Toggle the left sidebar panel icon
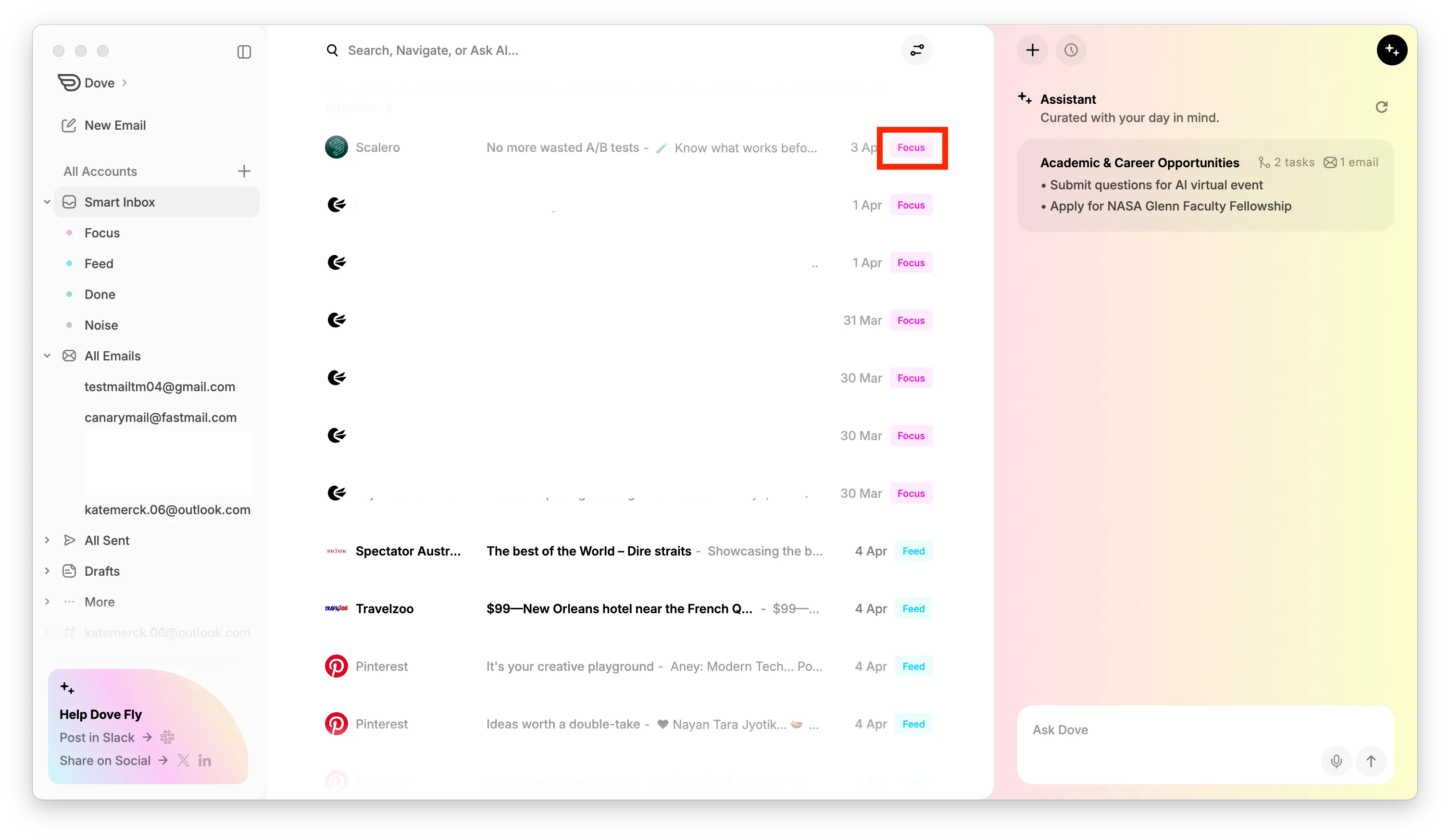Screen dimensions: 1450x840 [x=244, y=52]
